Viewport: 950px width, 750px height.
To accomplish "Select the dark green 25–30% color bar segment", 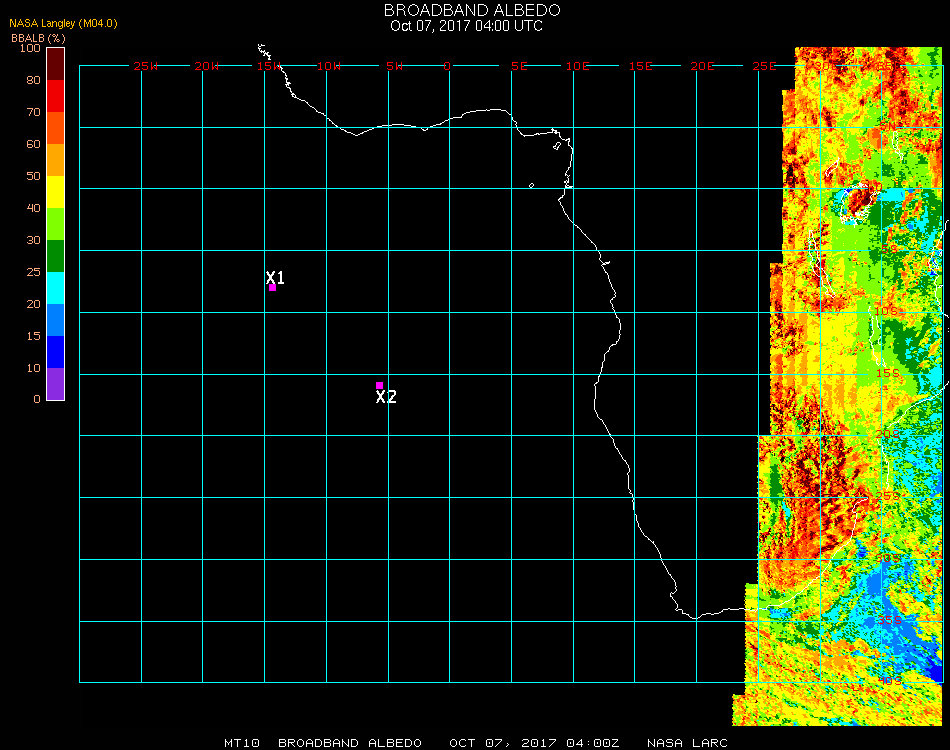I will coord(56,256).
